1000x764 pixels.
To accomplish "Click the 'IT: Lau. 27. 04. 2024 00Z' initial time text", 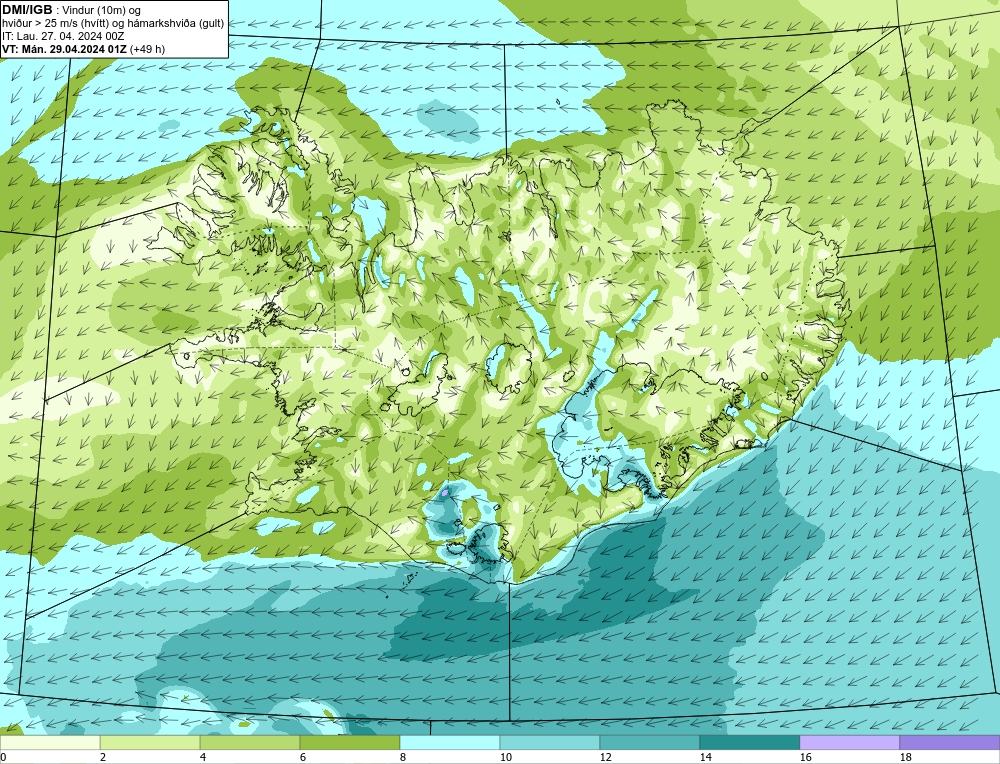I will [63, 36].
